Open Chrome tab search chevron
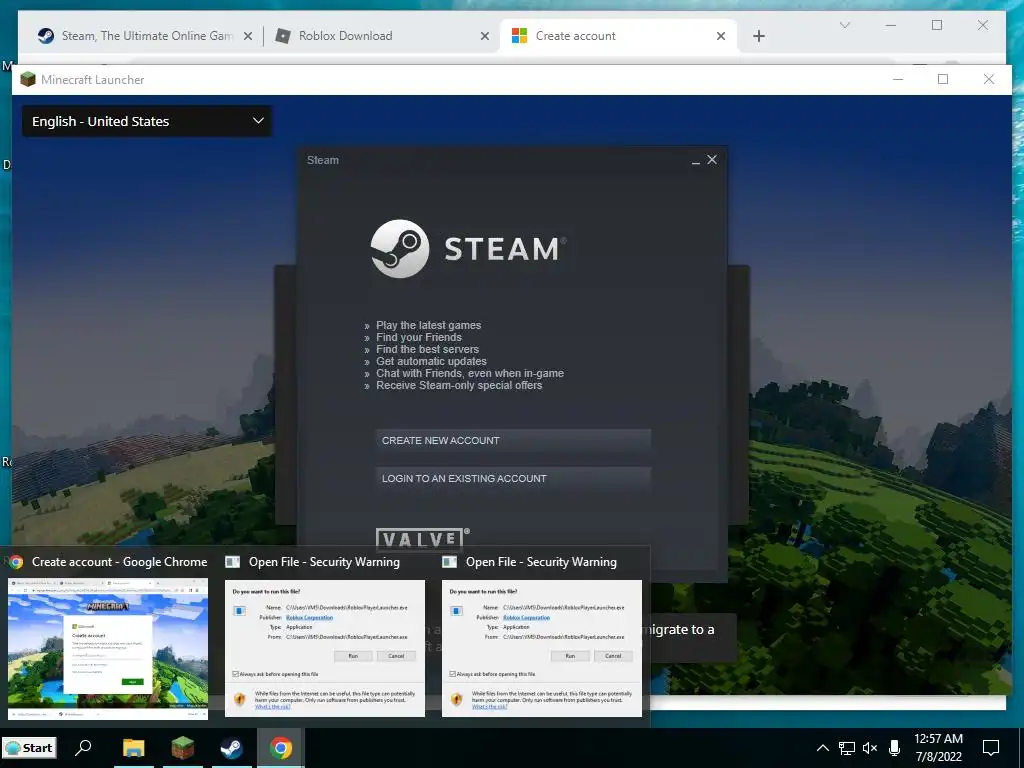The image size is (1024, 768). [x=844, y=25]
